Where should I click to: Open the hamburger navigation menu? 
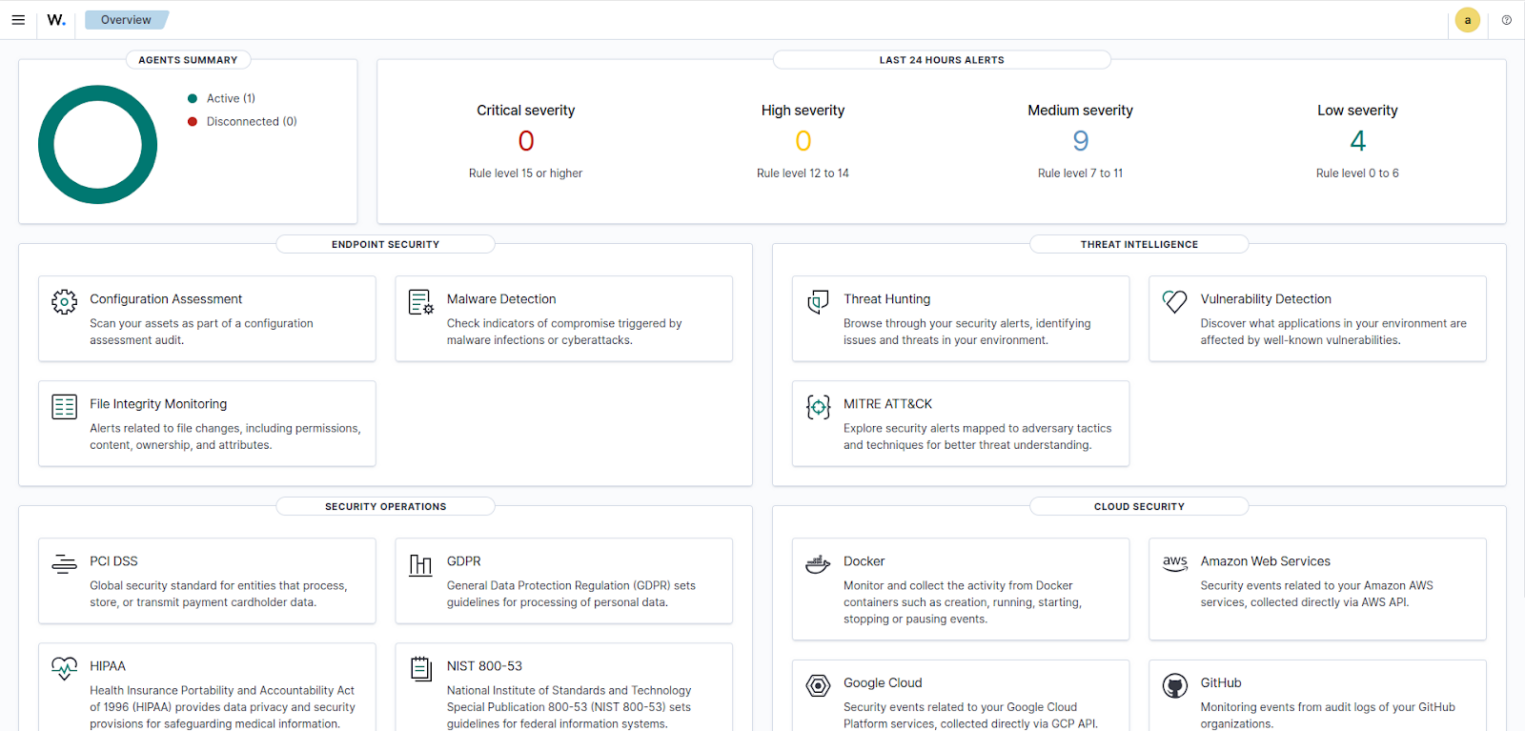(18, 20)
